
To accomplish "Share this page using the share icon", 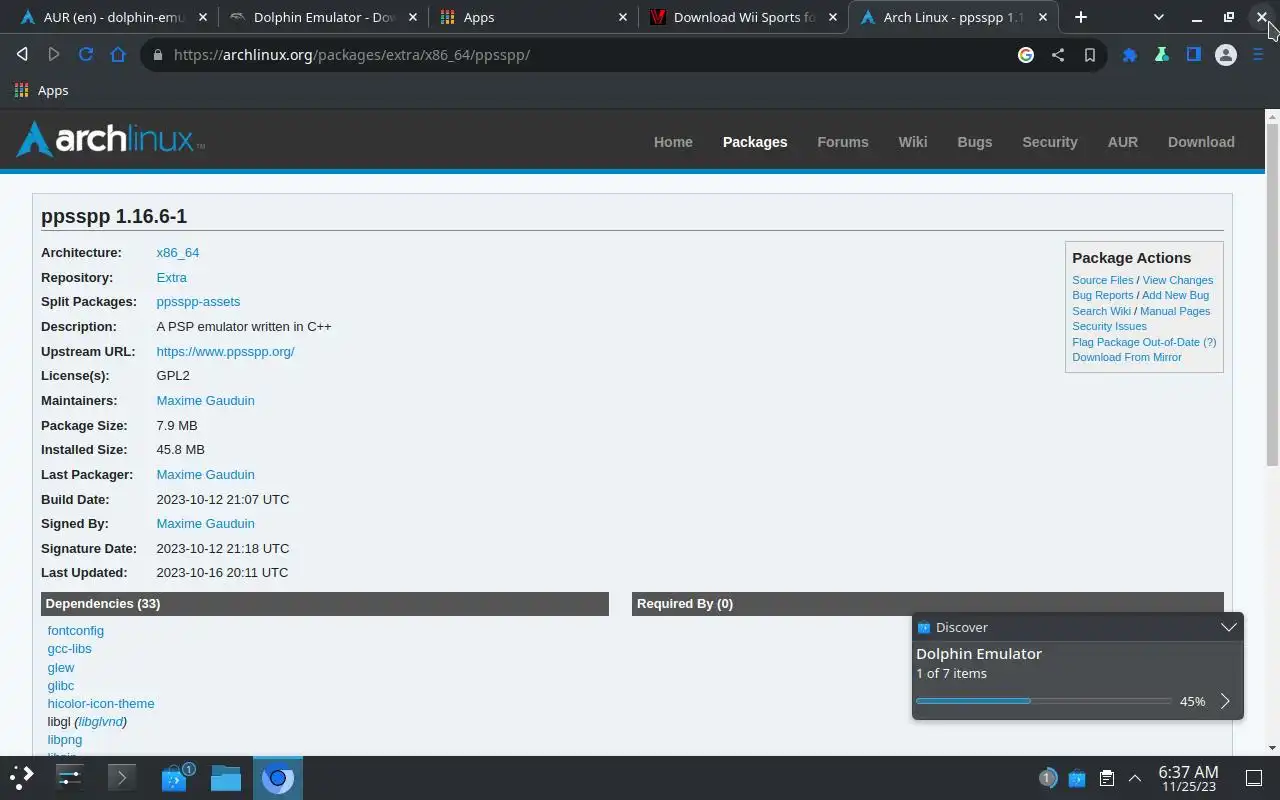I will (1058, 55).
